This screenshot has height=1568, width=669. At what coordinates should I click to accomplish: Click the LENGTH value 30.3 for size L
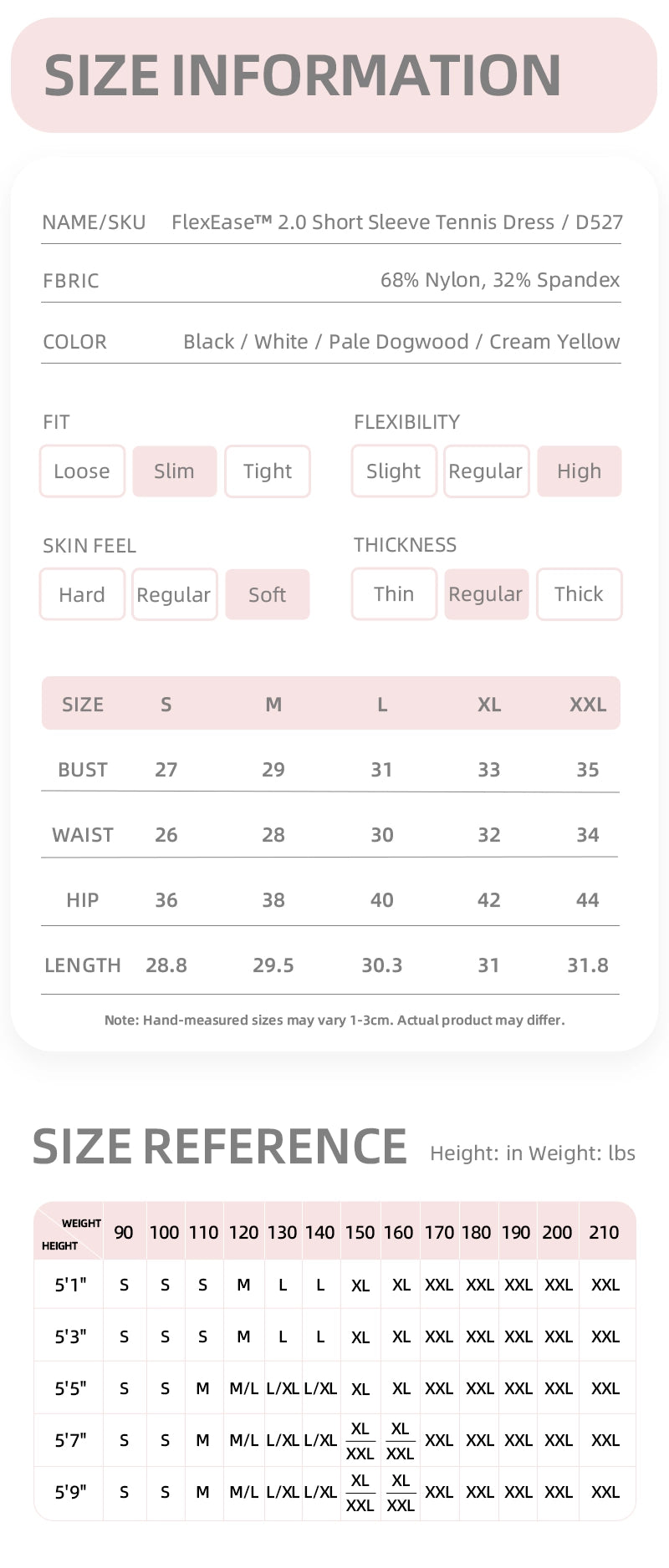[381, 965]
